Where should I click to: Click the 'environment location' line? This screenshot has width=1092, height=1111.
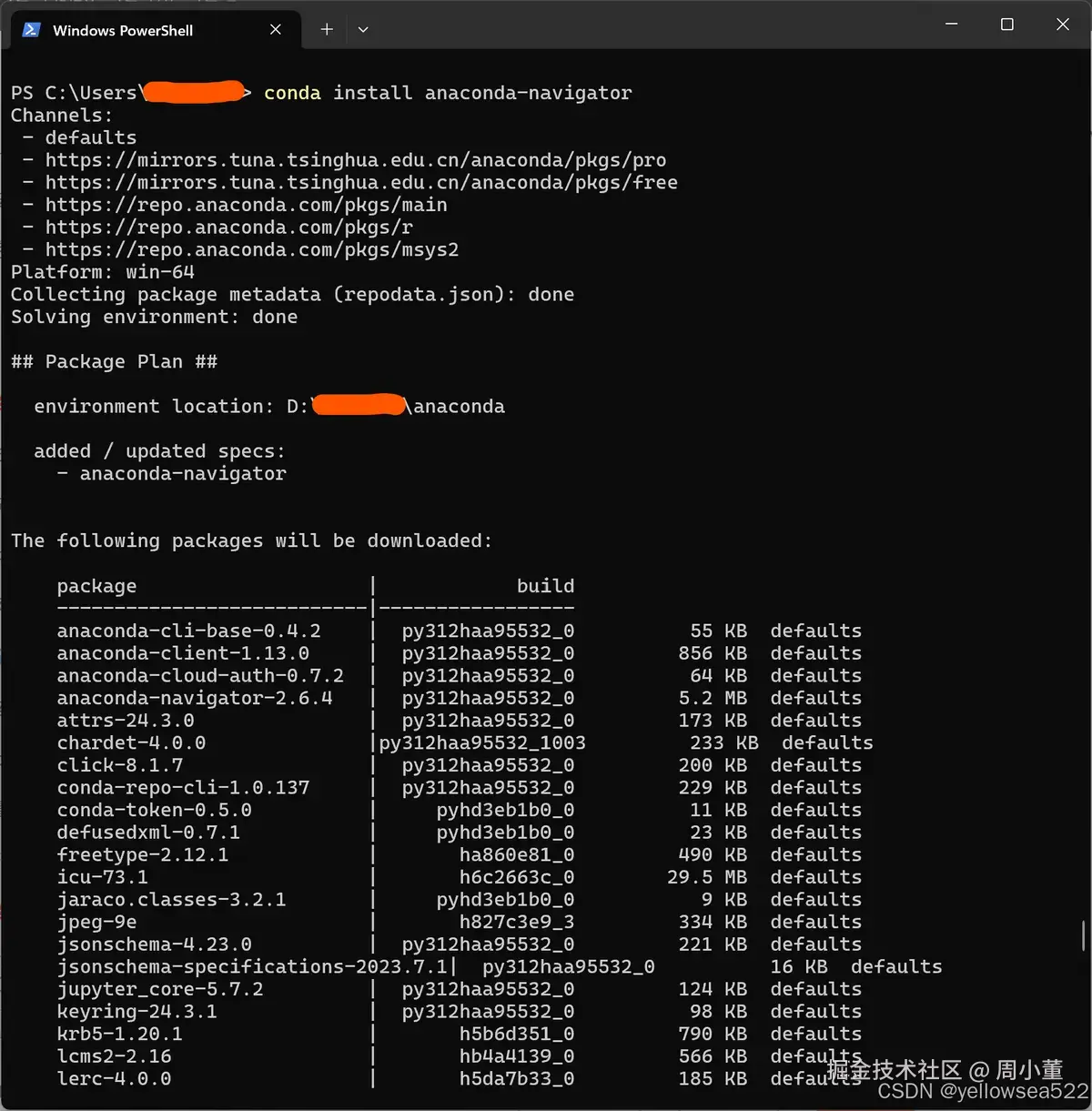click(x=269, y=407)
